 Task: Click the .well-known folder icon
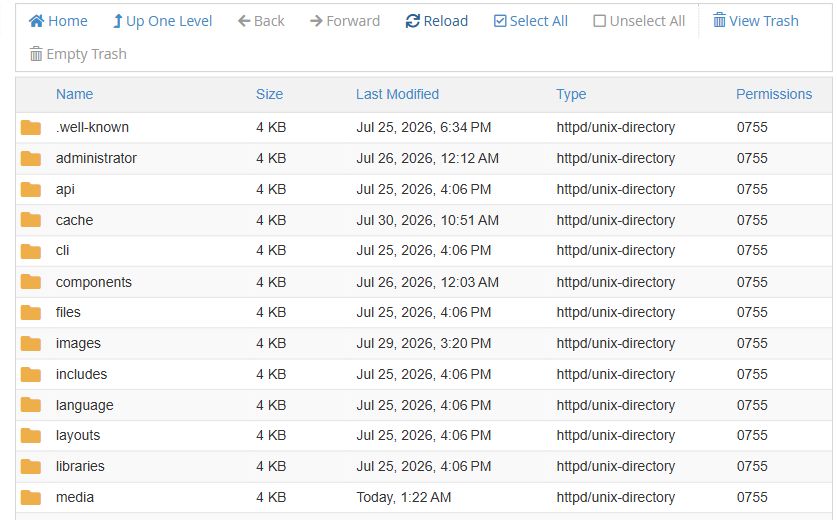tap(31, 128)
